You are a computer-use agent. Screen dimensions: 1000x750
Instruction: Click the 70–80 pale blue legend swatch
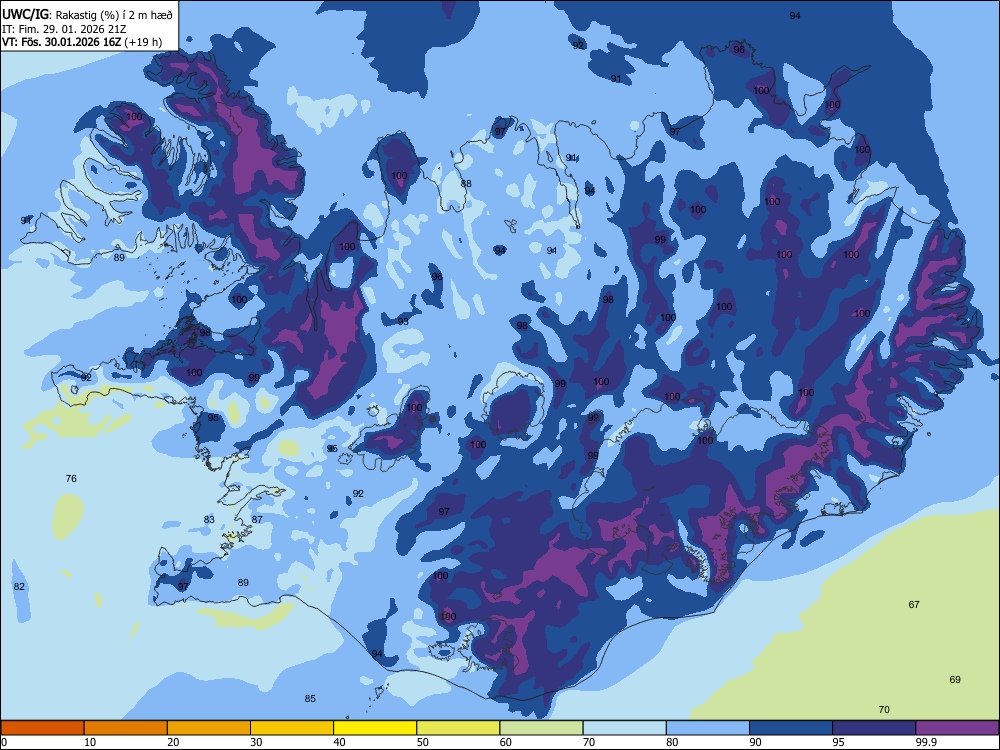[624, 728]
